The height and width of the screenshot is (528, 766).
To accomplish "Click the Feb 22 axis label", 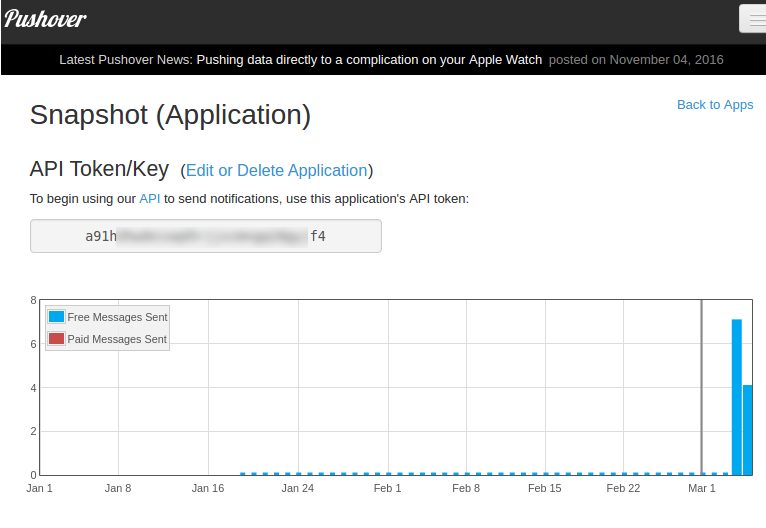I will tap(623, 488).
